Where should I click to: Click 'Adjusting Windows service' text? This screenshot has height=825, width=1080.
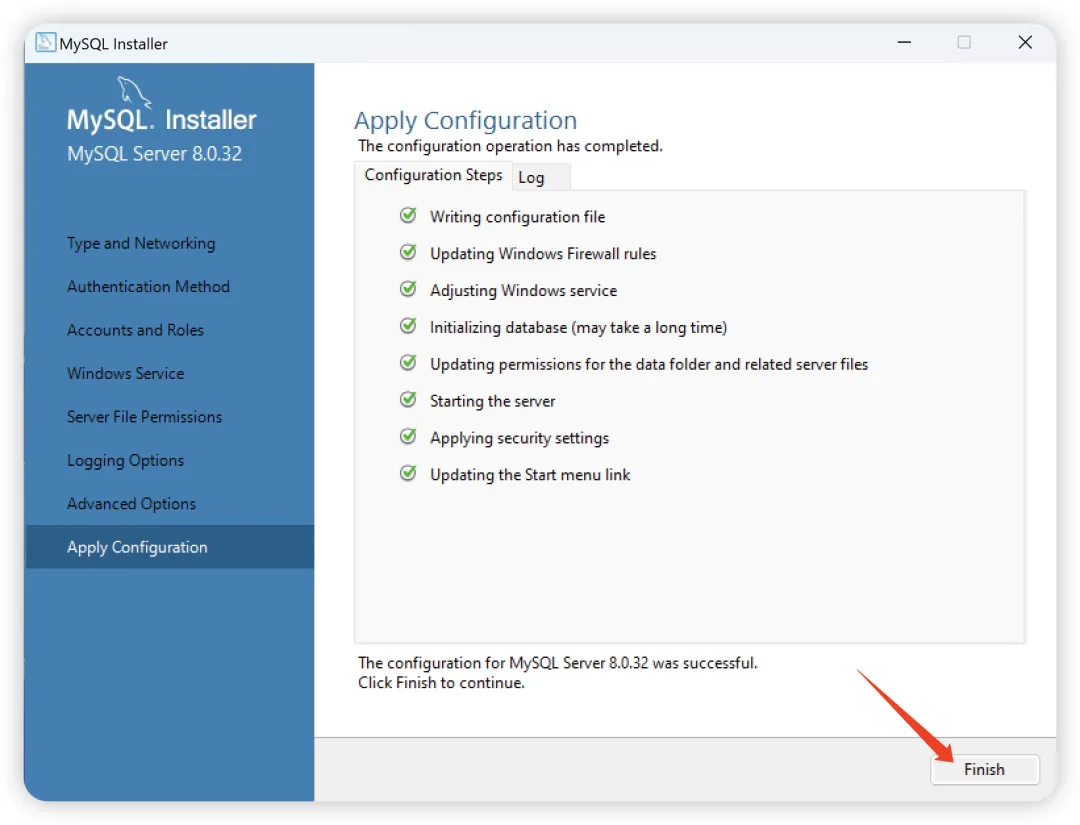pos(523,291)
